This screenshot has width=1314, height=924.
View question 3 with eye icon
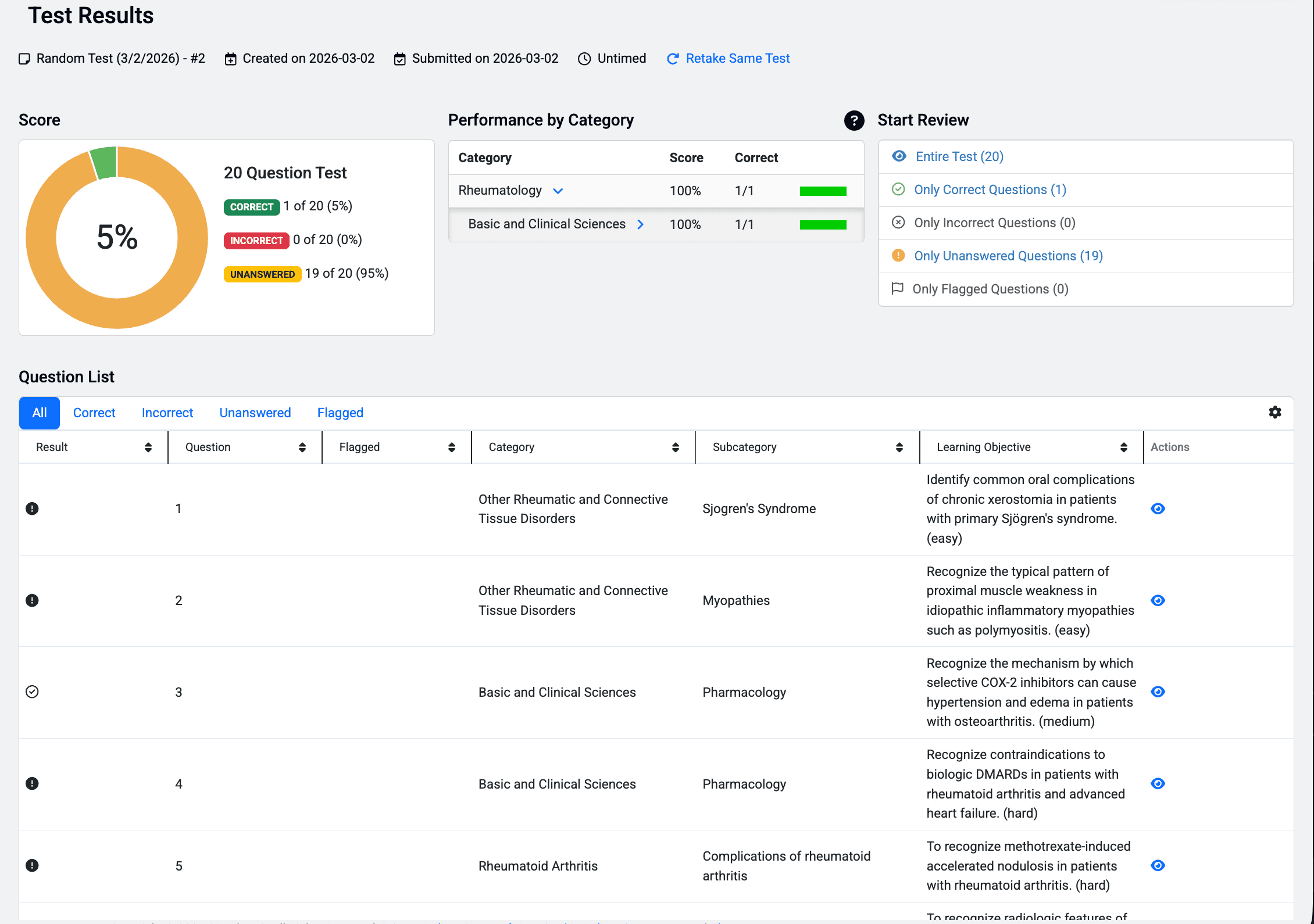pos(1158,692)
